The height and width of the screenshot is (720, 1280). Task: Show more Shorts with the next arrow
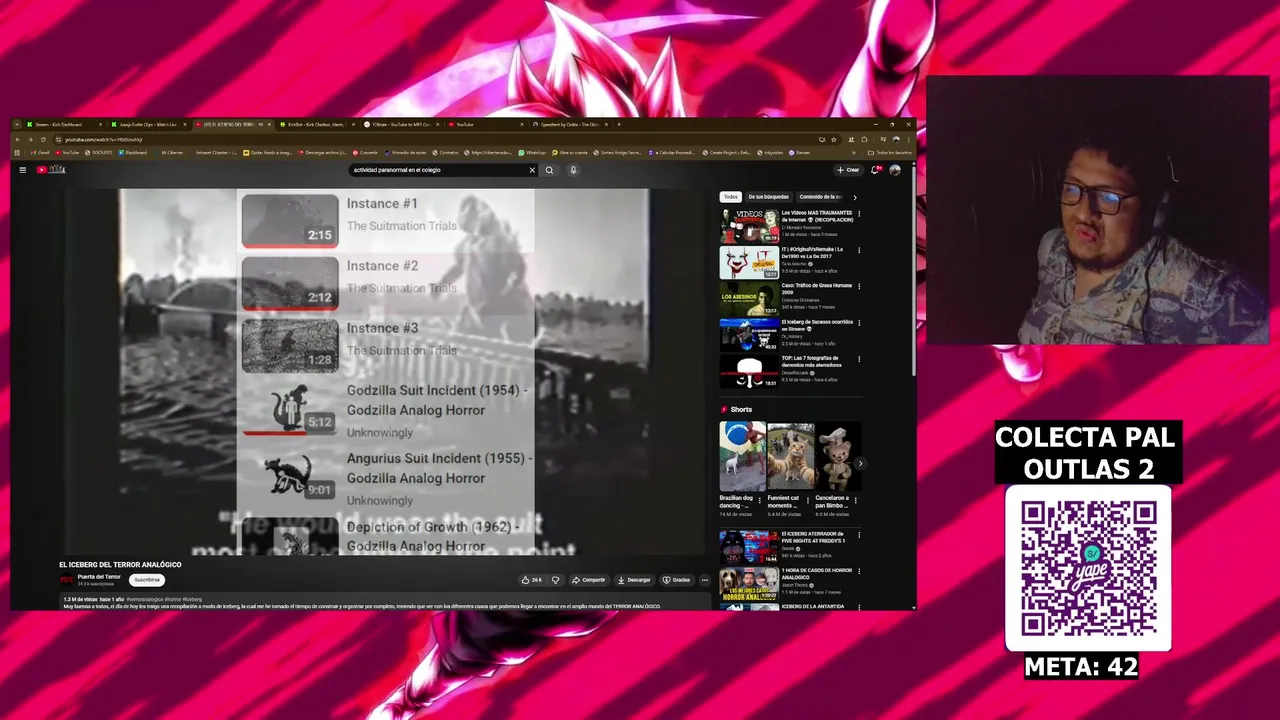pyautogui.click(x=860, y=463)
